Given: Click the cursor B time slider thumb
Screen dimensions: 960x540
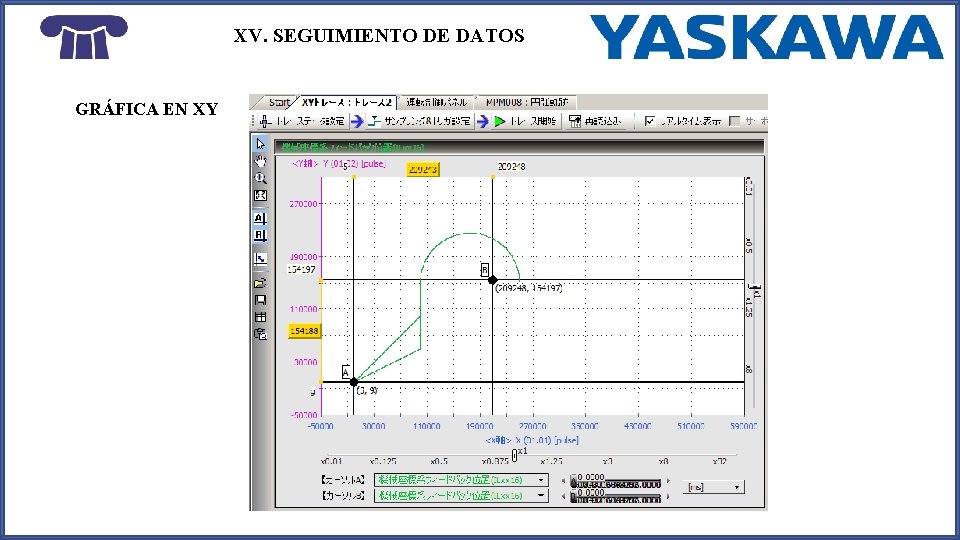Looking at the screenshot, I should point(574,497).
